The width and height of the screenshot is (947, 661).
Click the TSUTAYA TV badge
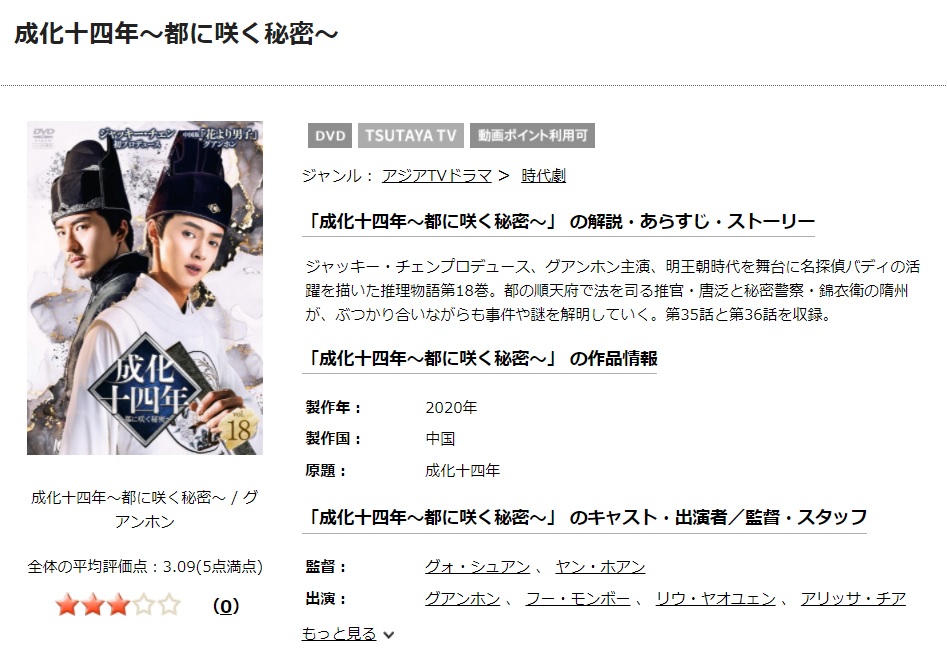tap(411, 135)
